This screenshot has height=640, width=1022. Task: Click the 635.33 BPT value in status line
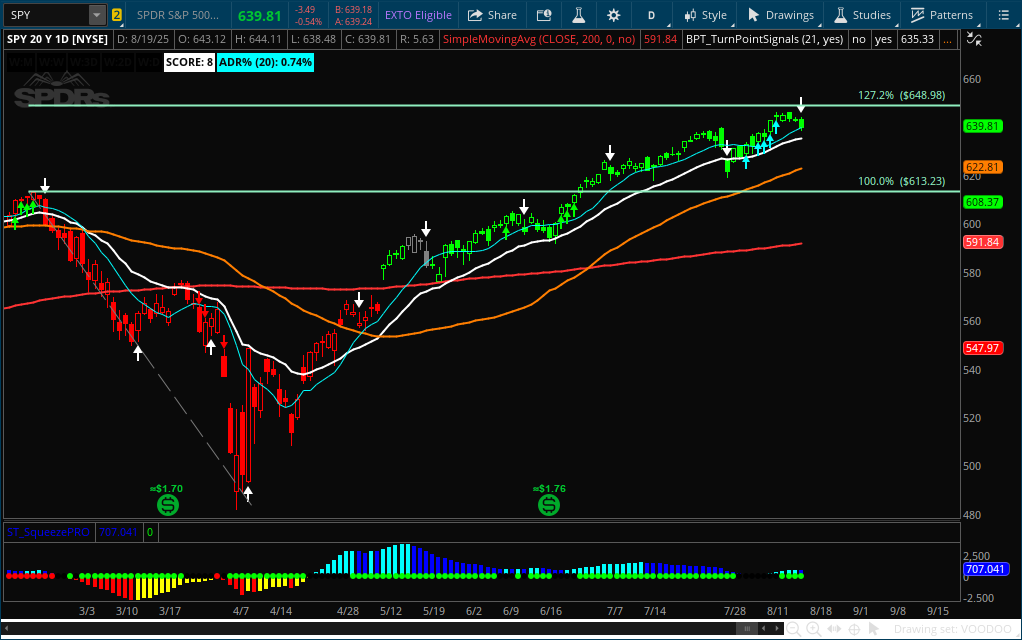(917, 39)
